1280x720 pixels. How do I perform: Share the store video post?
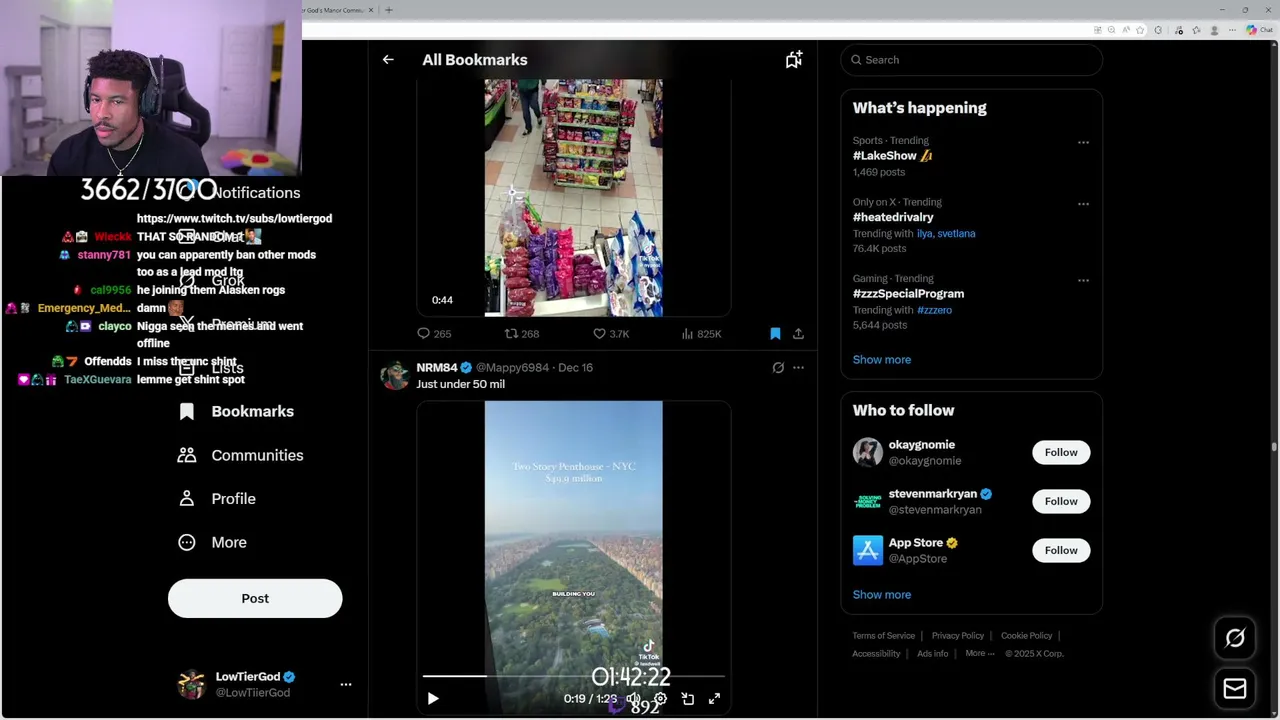[798, 334]
